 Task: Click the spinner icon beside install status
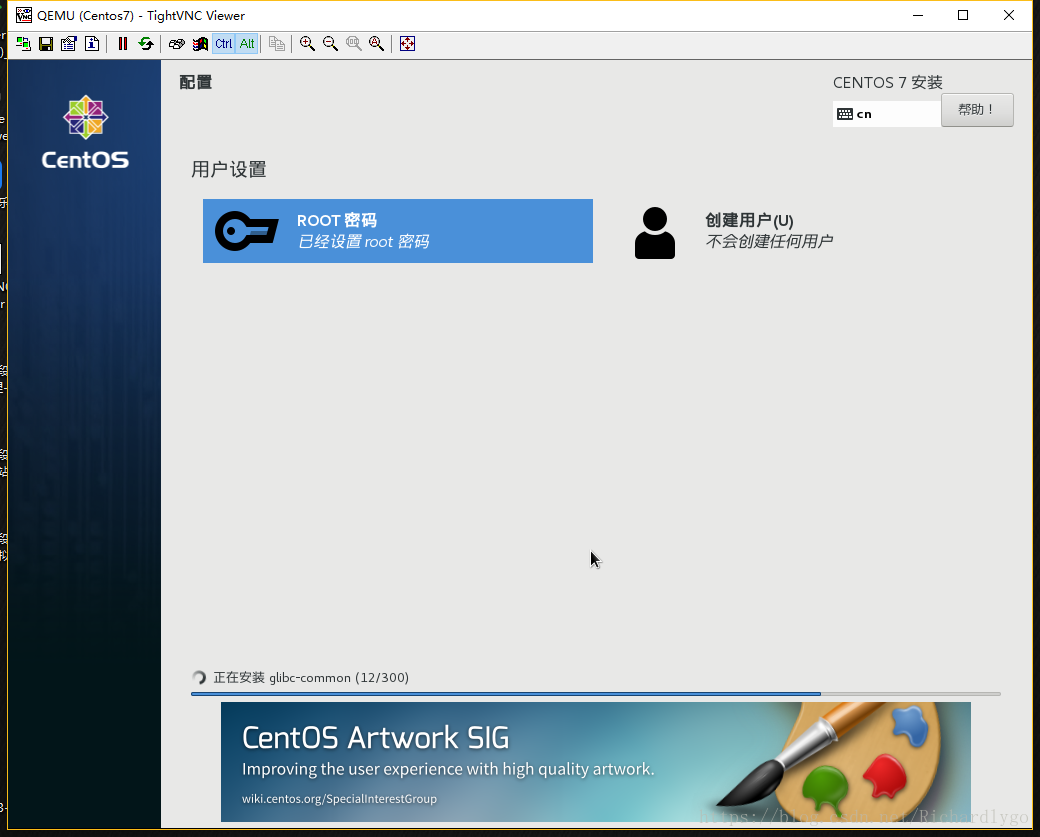199,678
